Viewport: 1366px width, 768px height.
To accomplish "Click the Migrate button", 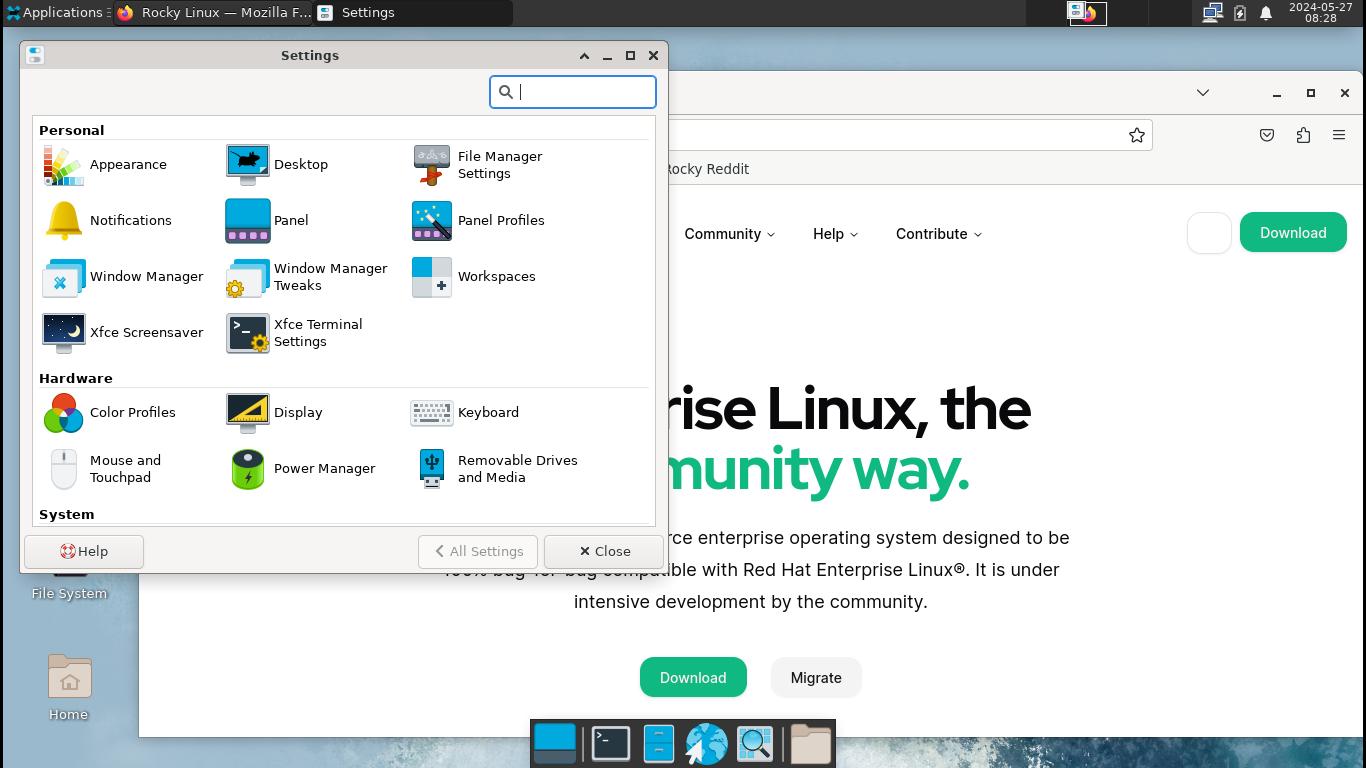I will tap(816, 677).
